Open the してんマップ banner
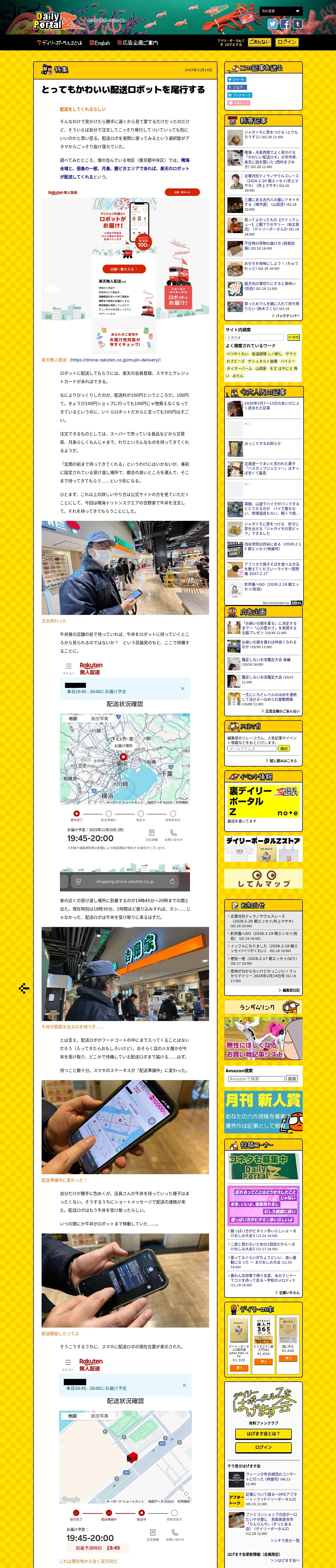336x1568 pixels. point(264,879)
